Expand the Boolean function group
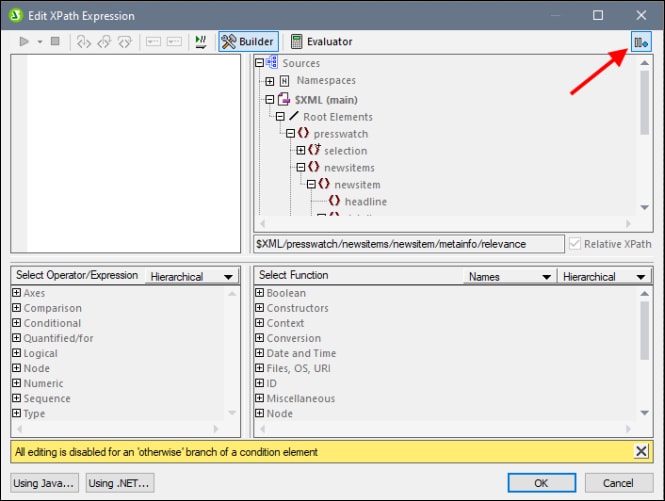 click(x=260, y=293)
